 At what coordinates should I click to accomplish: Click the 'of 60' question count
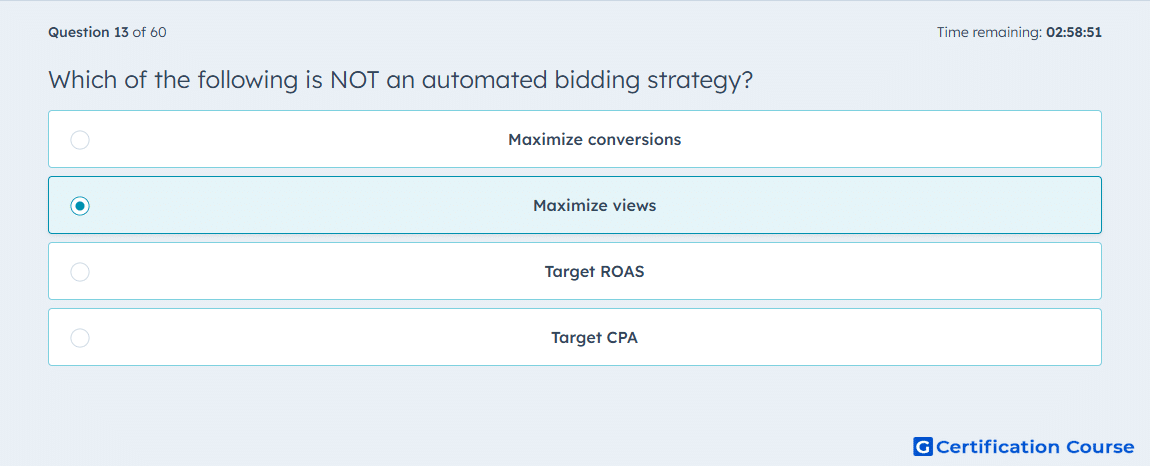coord(149,32)
